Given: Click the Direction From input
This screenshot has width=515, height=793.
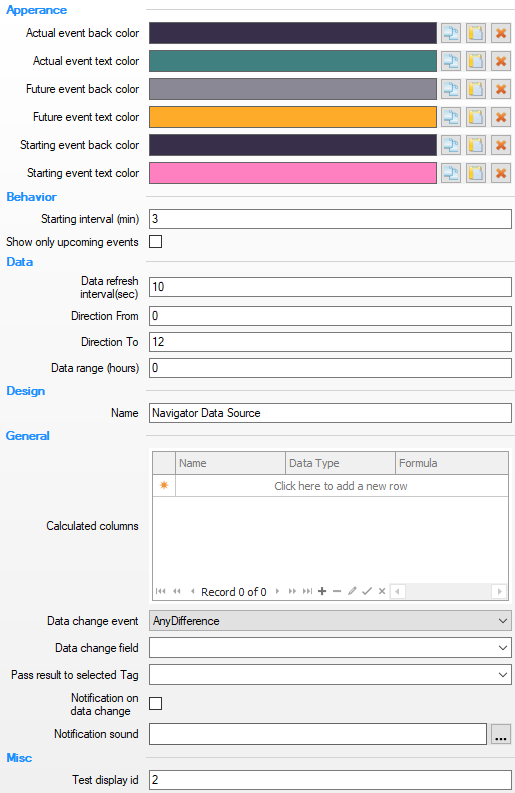Looking at the screenshot, I should pyautogui.click(x=330, y=316).
